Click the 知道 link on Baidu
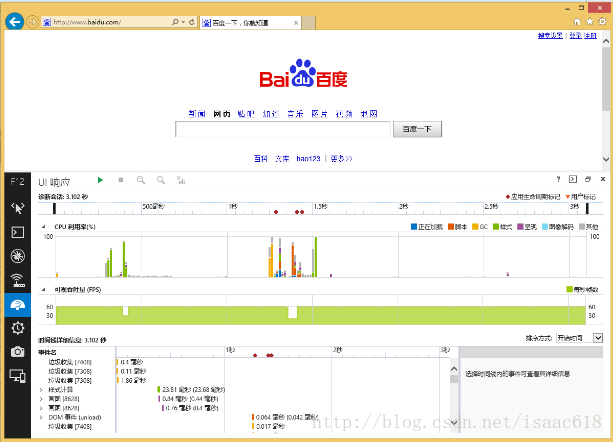 (271, 114)
